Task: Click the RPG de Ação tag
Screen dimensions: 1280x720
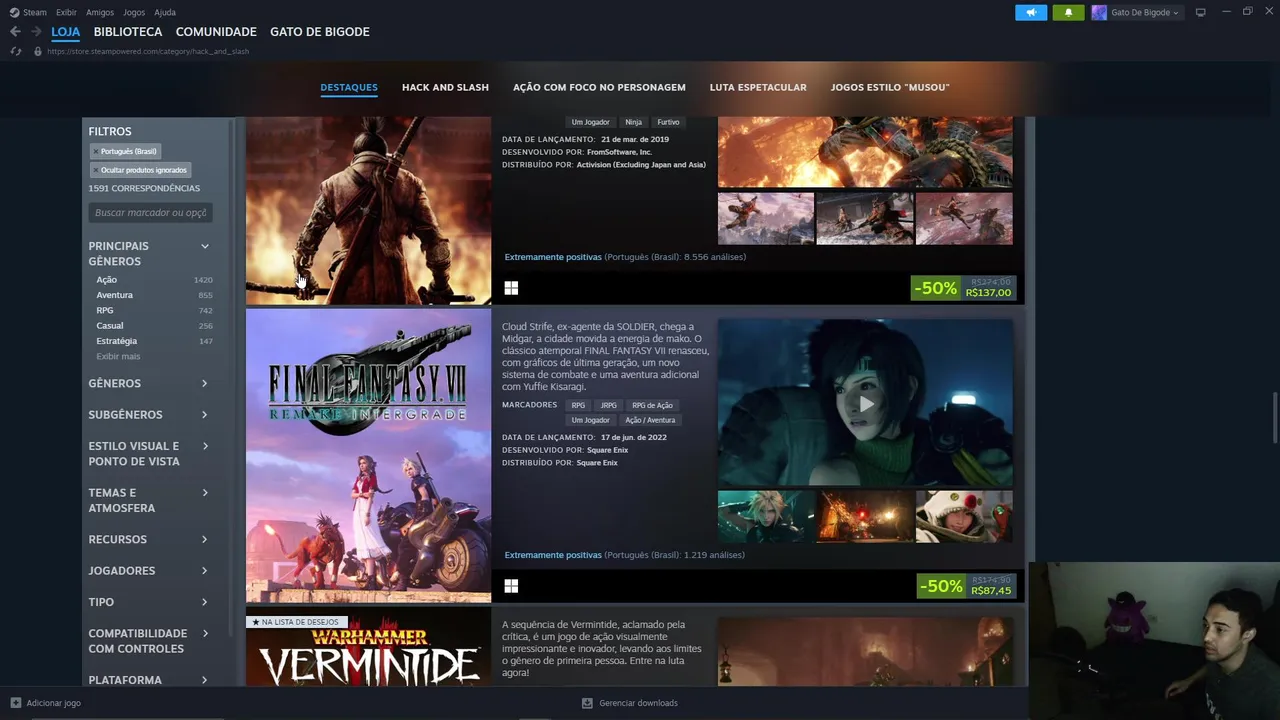Action: 652,405
